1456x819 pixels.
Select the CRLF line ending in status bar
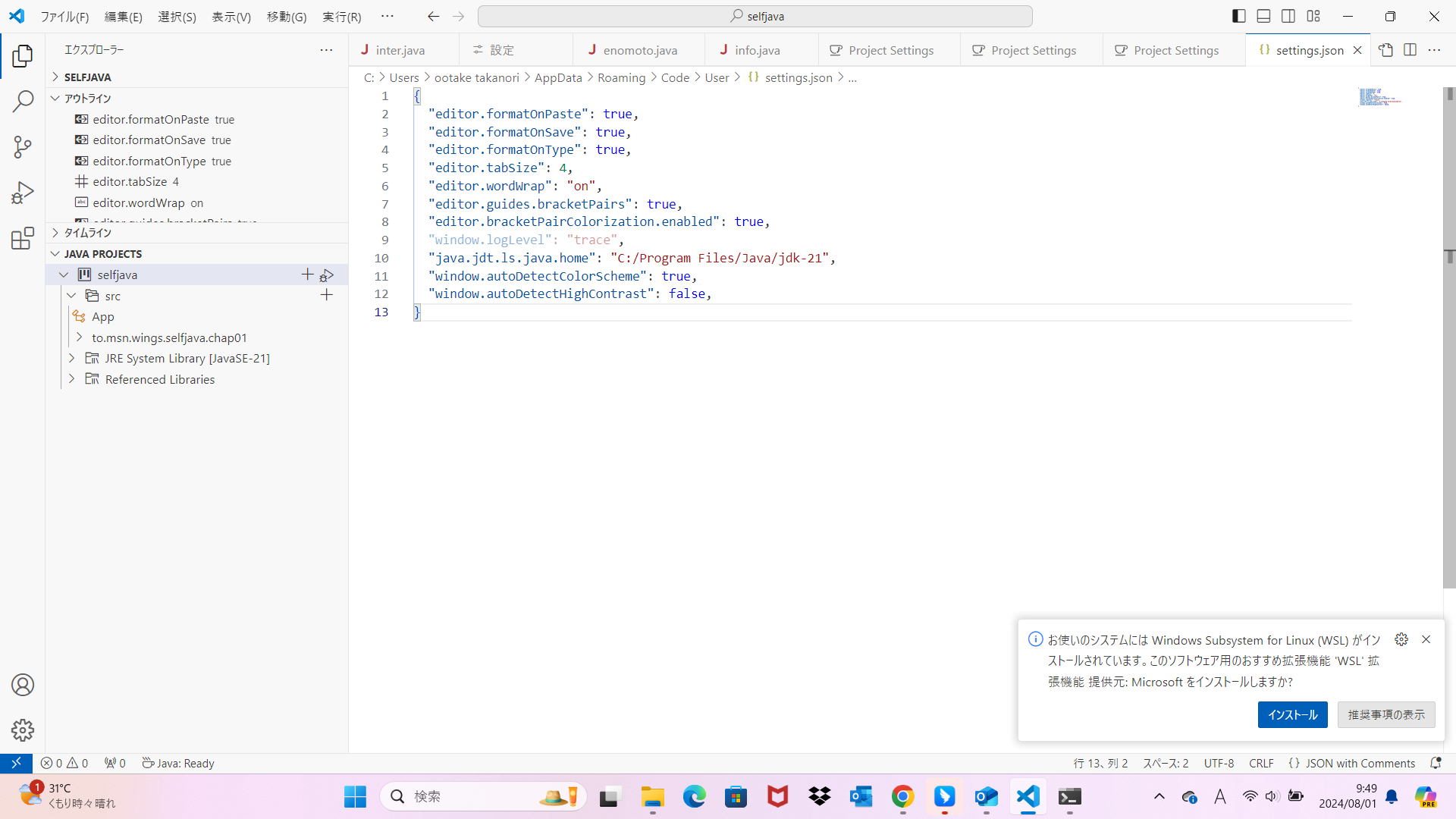[1260, 762]
